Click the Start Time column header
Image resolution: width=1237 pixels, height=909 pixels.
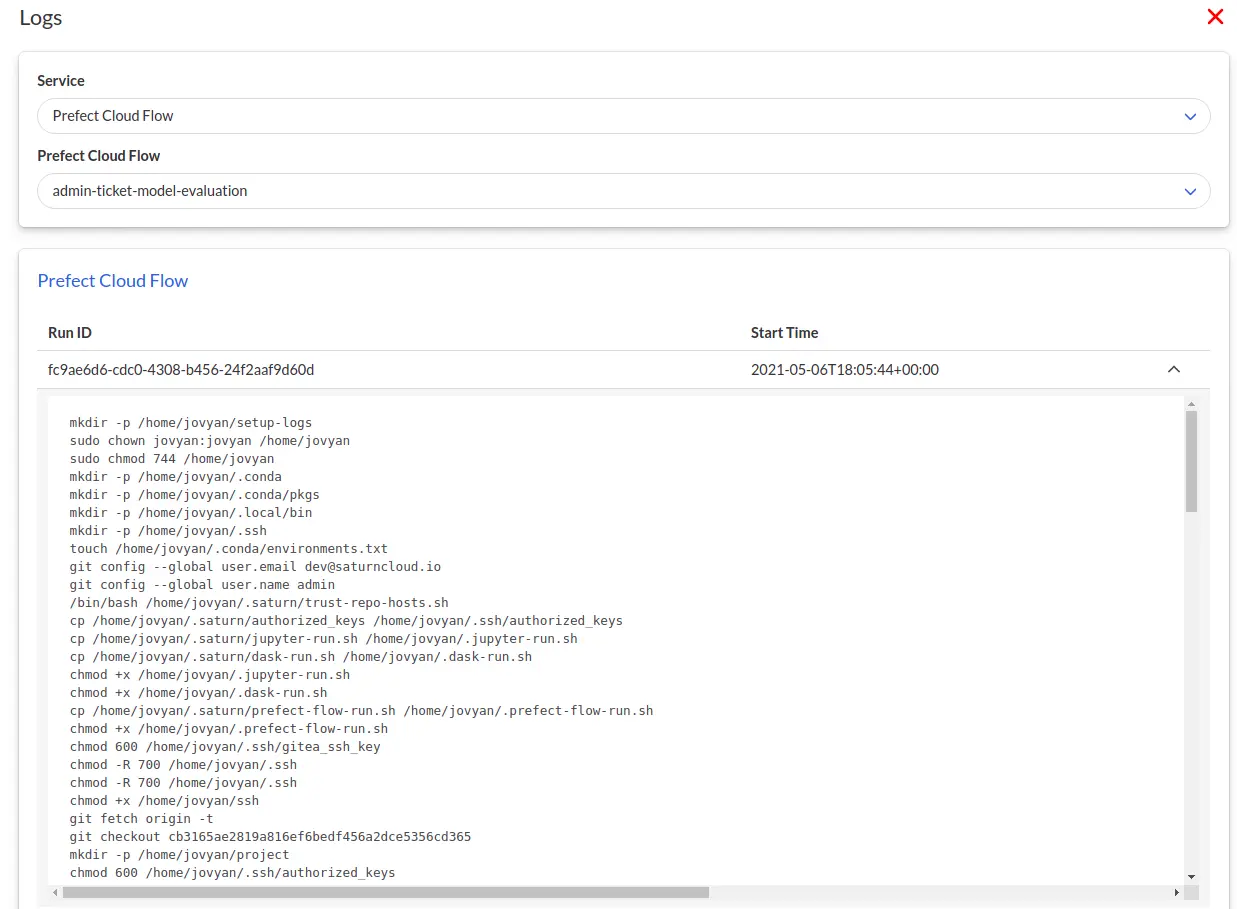pyautogui.click(x=784, y=333)
